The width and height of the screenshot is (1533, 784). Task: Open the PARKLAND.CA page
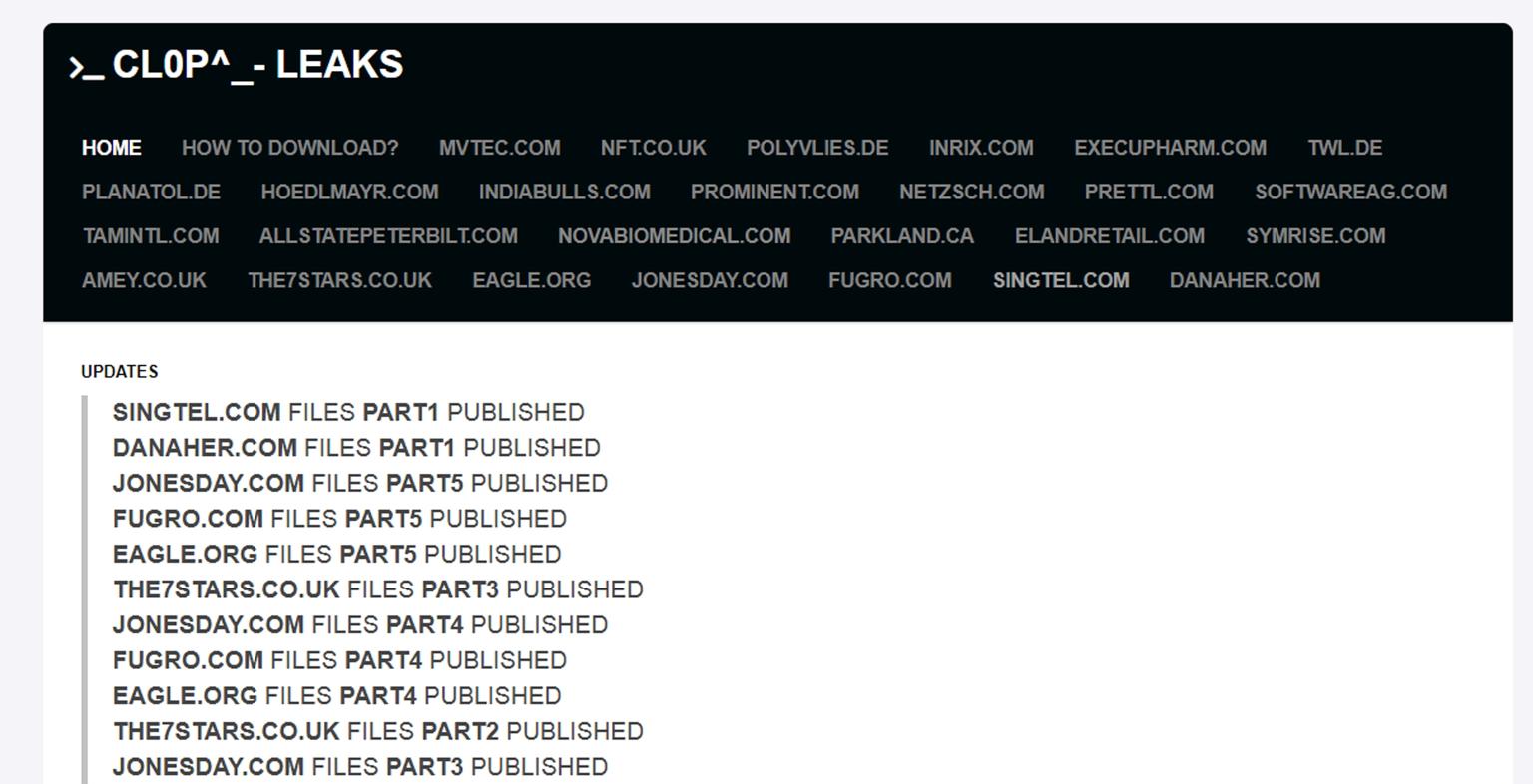pos(901,236)
